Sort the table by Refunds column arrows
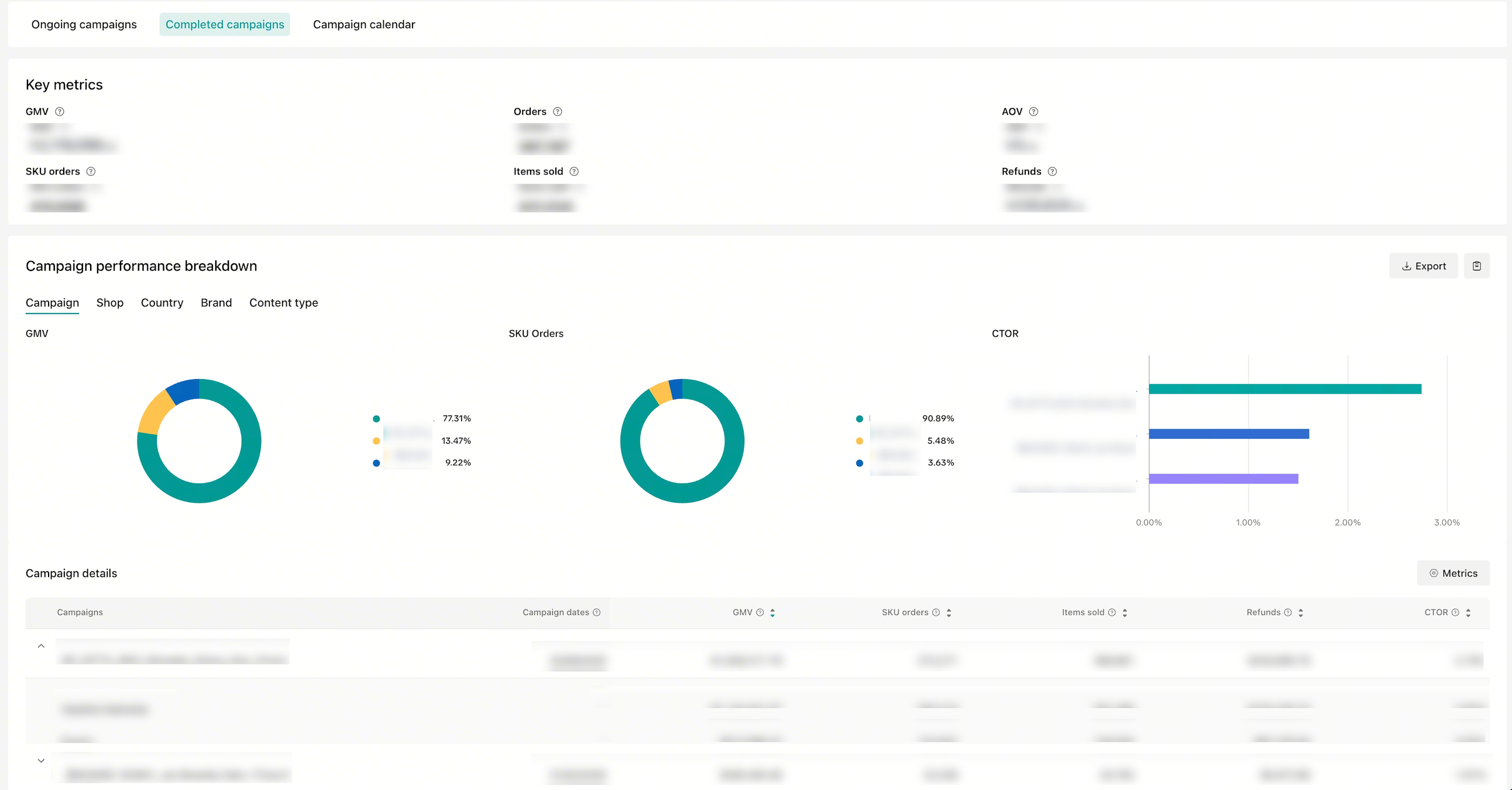 (1301, 612)
